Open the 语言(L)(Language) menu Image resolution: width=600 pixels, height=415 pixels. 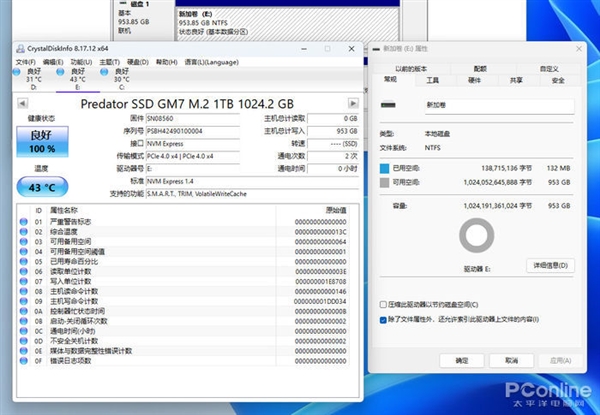(x=212, y=62)
